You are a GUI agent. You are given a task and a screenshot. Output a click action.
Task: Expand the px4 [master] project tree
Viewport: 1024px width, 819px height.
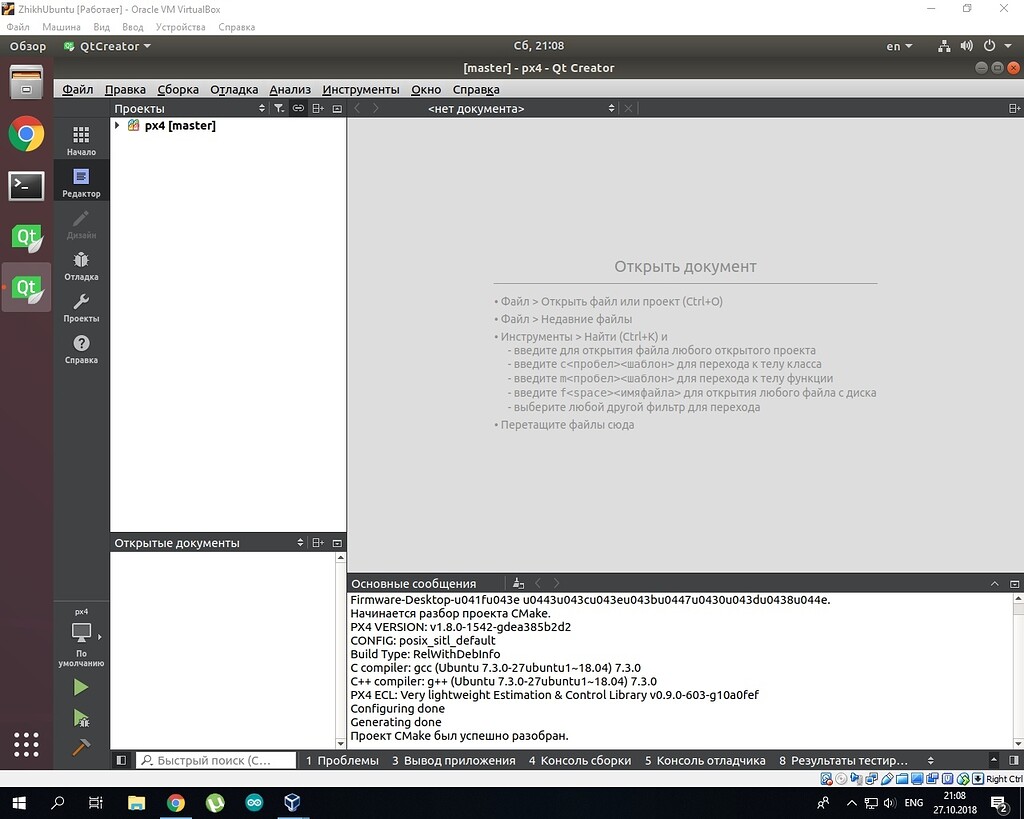(x=117, y=125)
